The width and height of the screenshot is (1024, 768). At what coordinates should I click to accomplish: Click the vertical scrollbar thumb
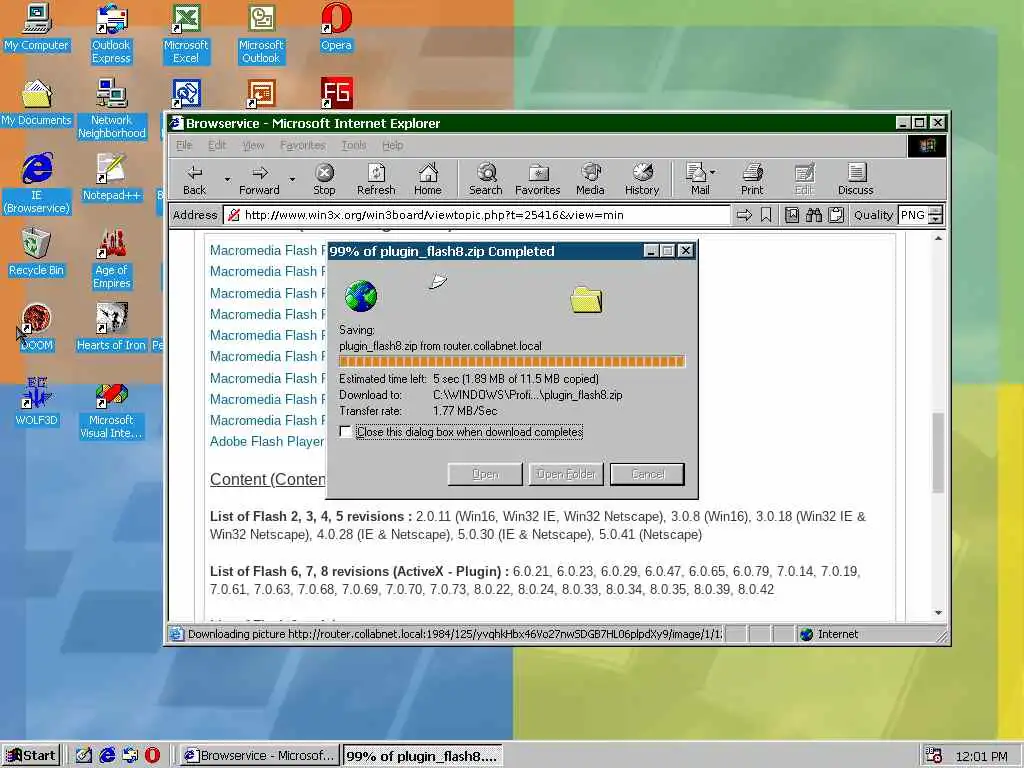(938, 452)
